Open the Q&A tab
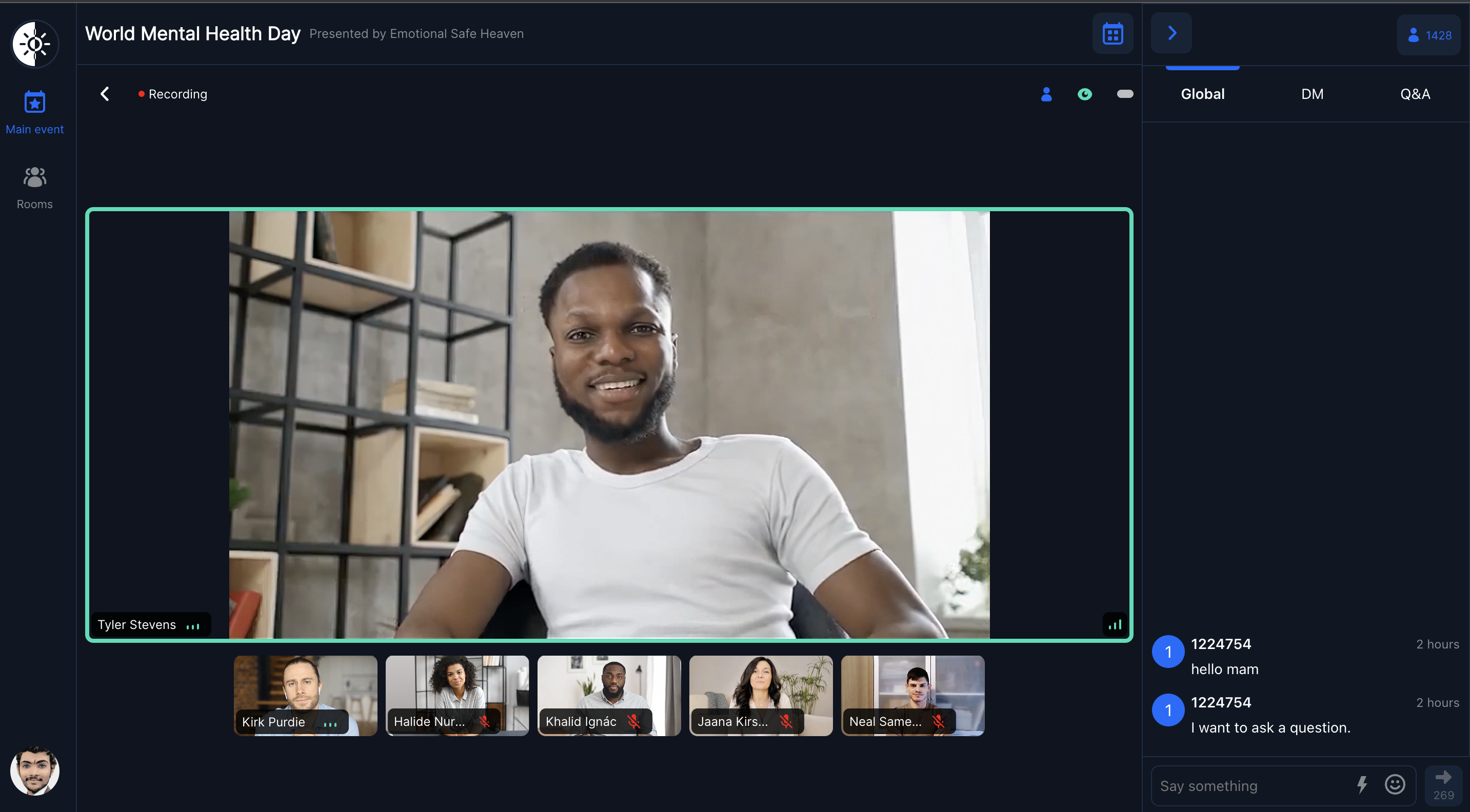 [x=1415, y=93]
